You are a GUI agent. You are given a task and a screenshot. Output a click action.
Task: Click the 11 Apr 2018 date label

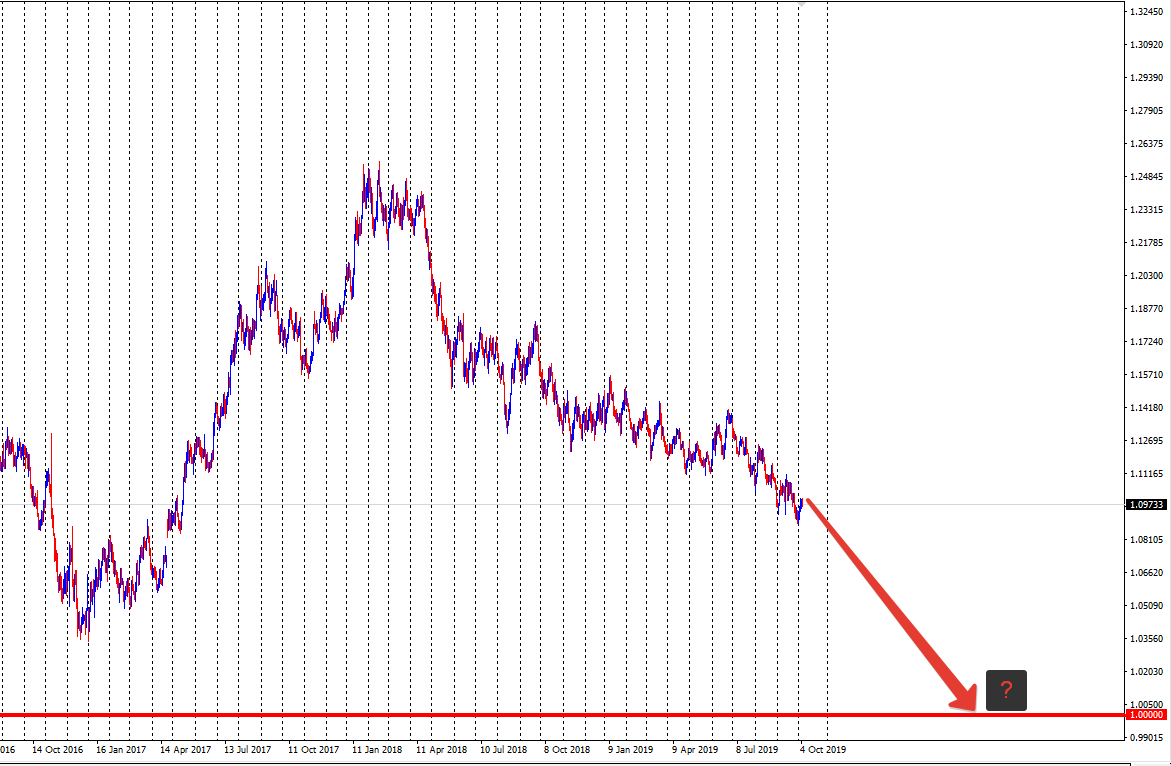(441, 750)
